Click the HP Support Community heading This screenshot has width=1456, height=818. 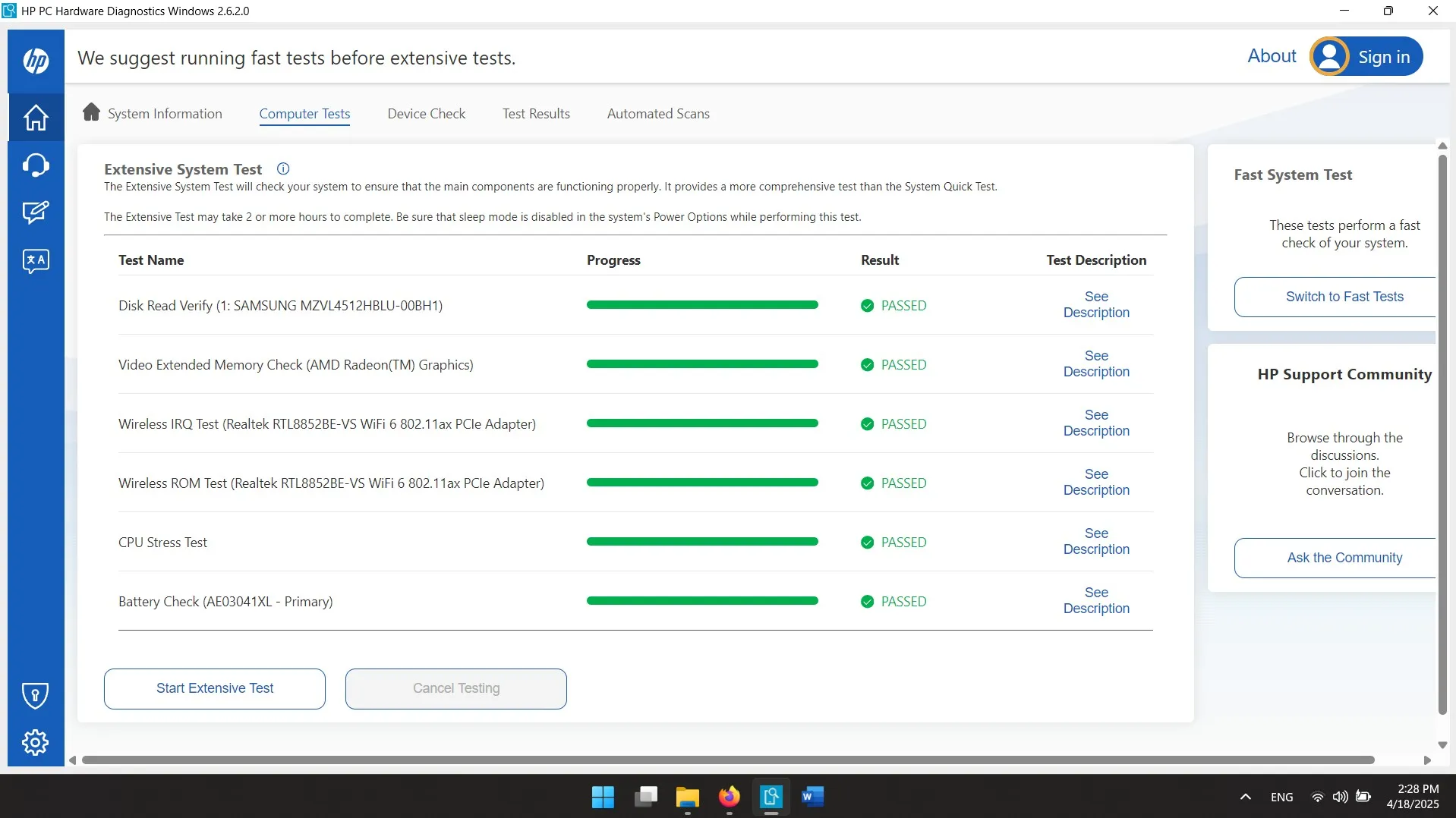click(x=1344, y=374)
